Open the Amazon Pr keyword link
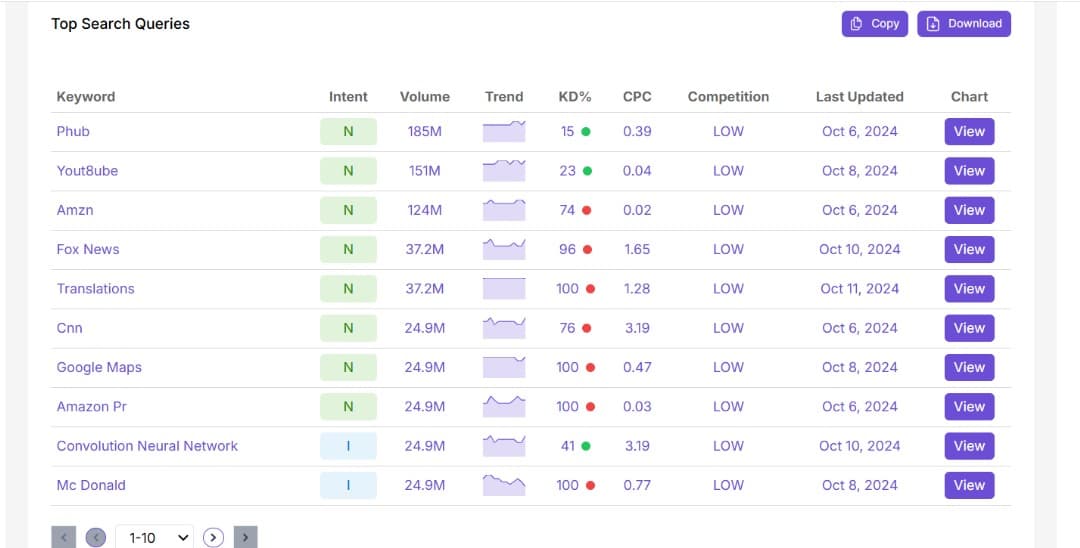This screenshot has height=548, width=1080. [92, 407]
